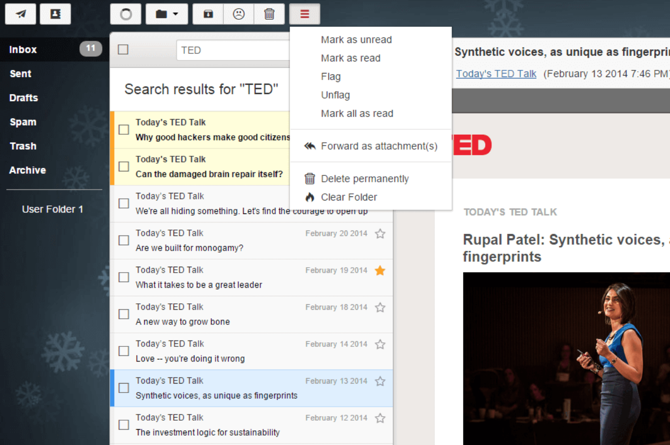Select Mark as read menu item
The image size is (670, 445).
[x=350, y=58]
